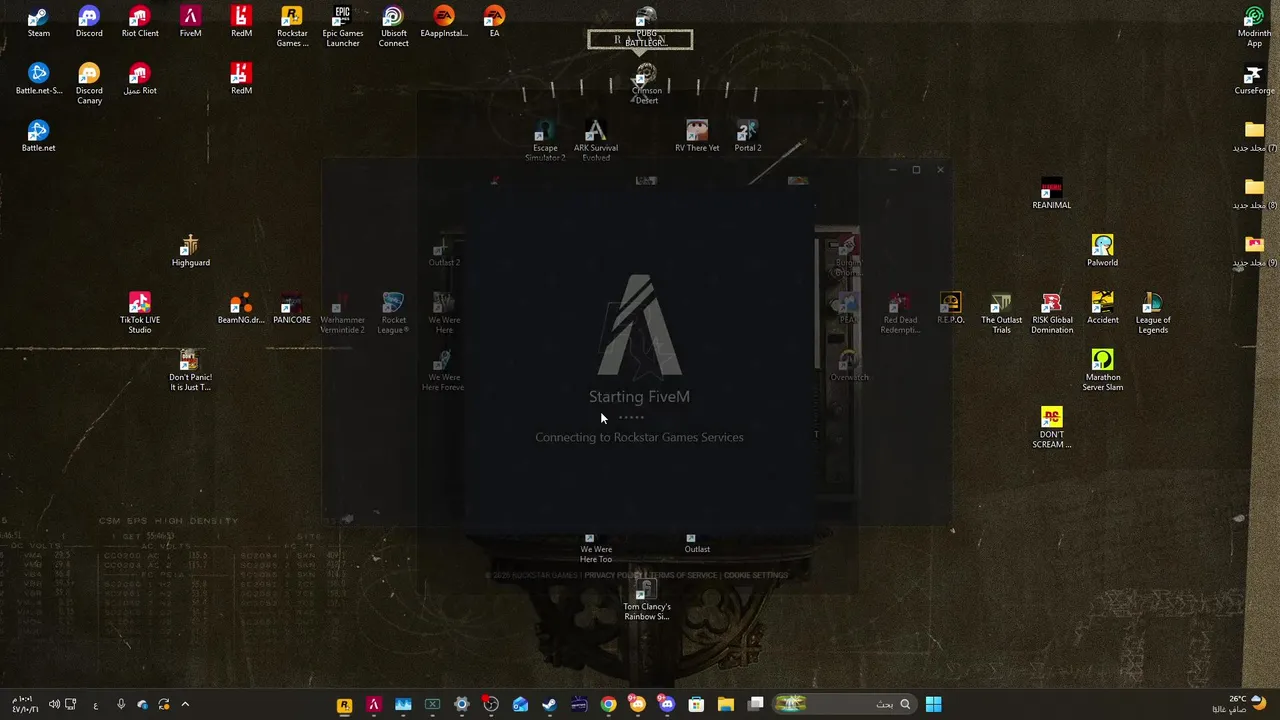
Task: Select the Portal 2 desktop icon
Action: coord(747,137)
